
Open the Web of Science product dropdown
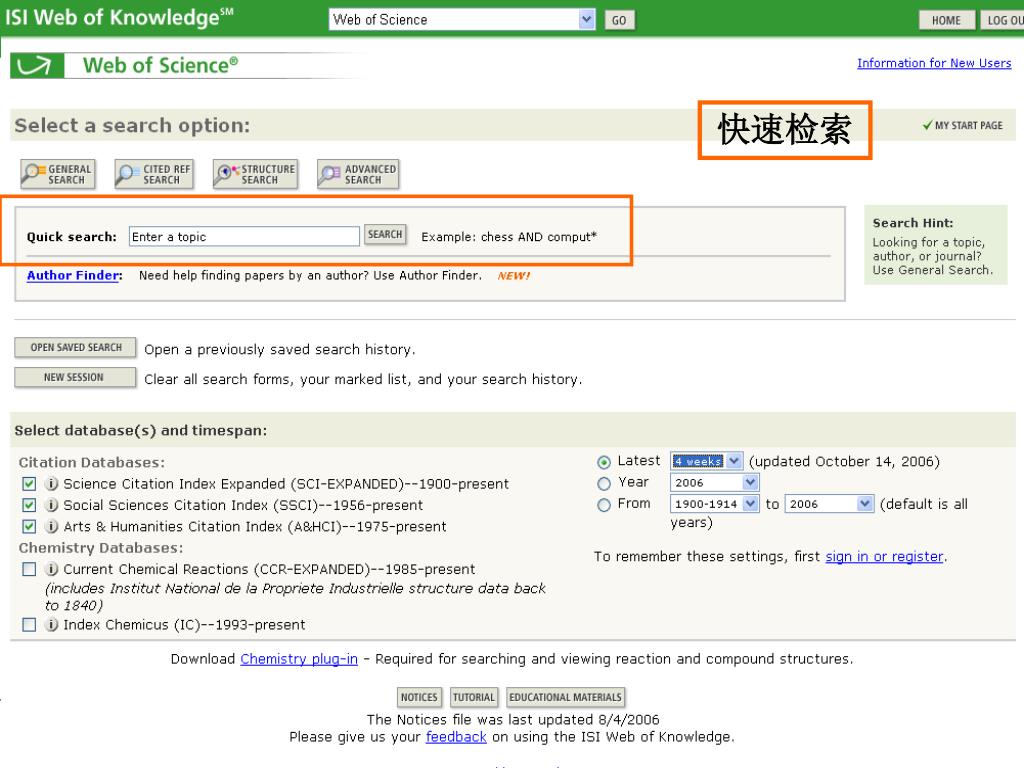[x=462, y=20]
